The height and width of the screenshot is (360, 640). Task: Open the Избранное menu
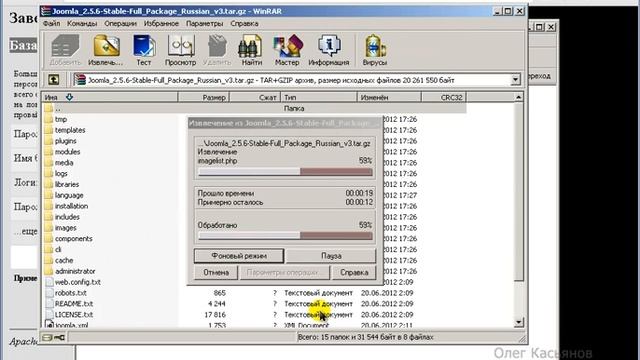click(161, 24)
